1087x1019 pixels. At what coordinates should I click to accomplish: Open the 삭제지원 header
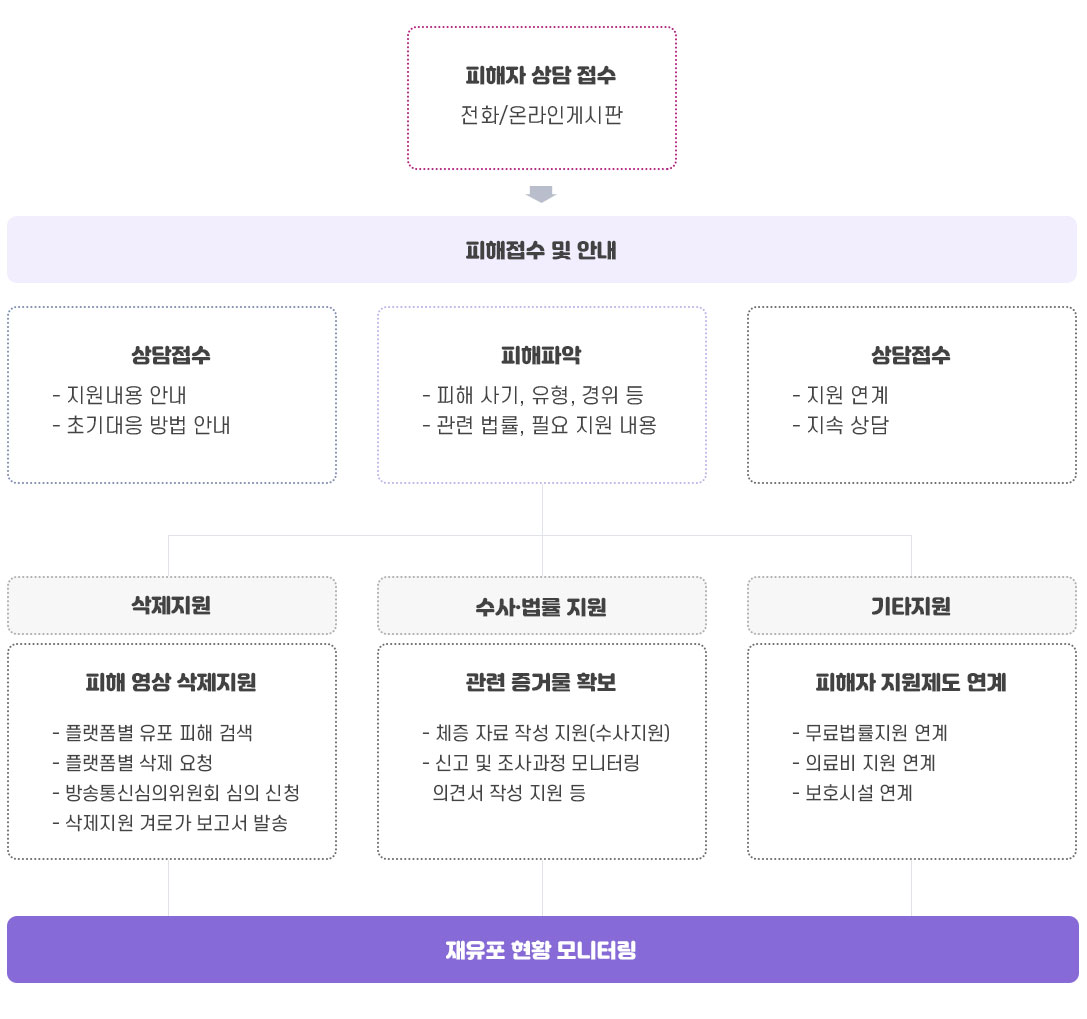tap(171, 605)
